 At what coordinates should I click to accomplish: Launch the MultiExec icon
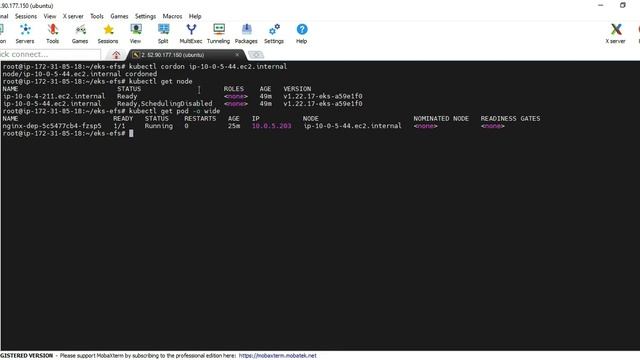pyautogui.click(x=191, y=33)
